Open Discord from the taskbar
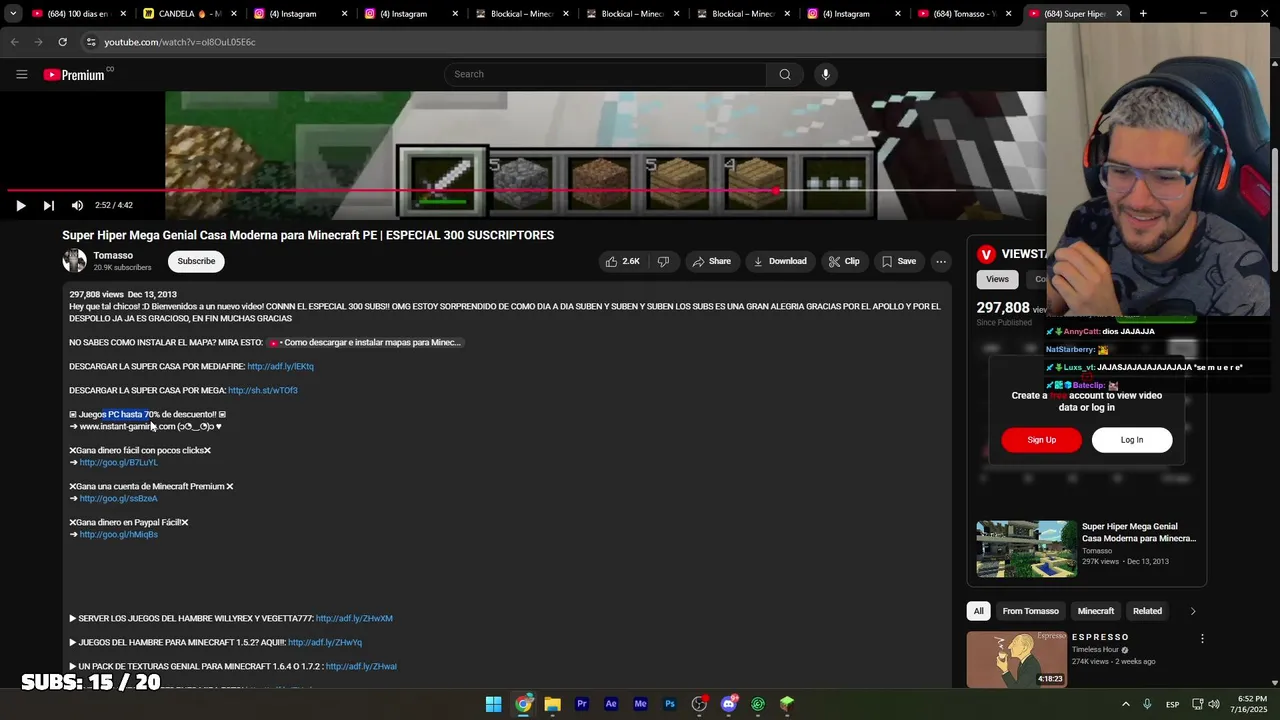This screenshot has width=1280, height=720. point(729,704)
